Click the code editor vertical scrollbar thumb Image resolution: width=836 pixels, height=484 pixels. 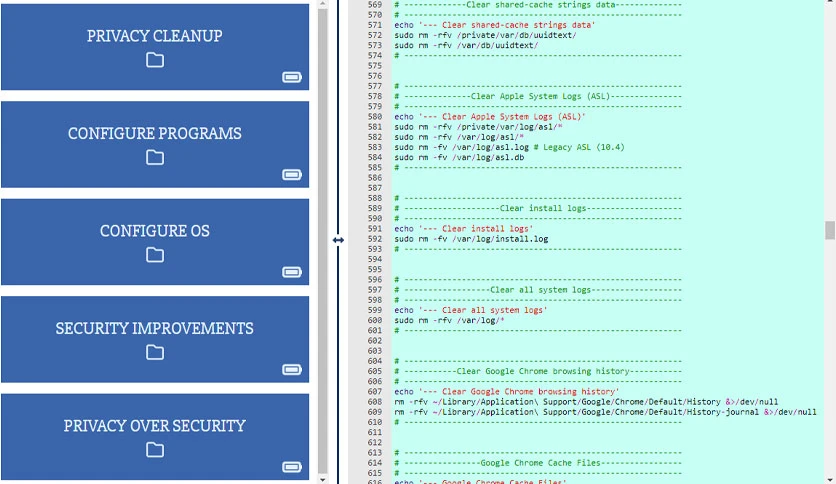tap(830, 231)
